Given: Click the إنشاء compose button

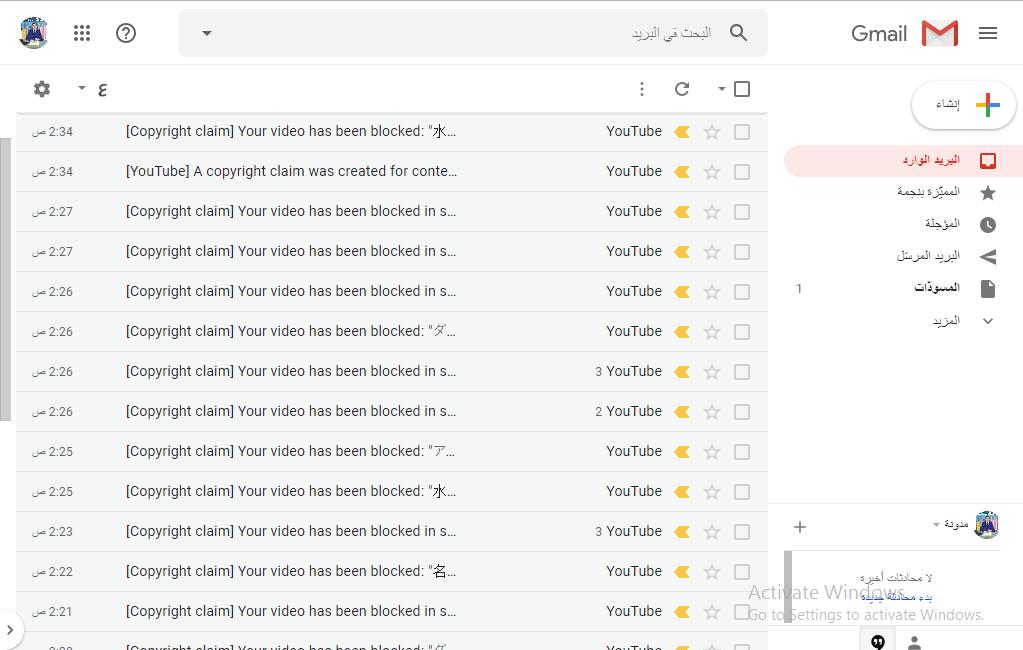Looking at the screenshot, I should pos(964,104).
